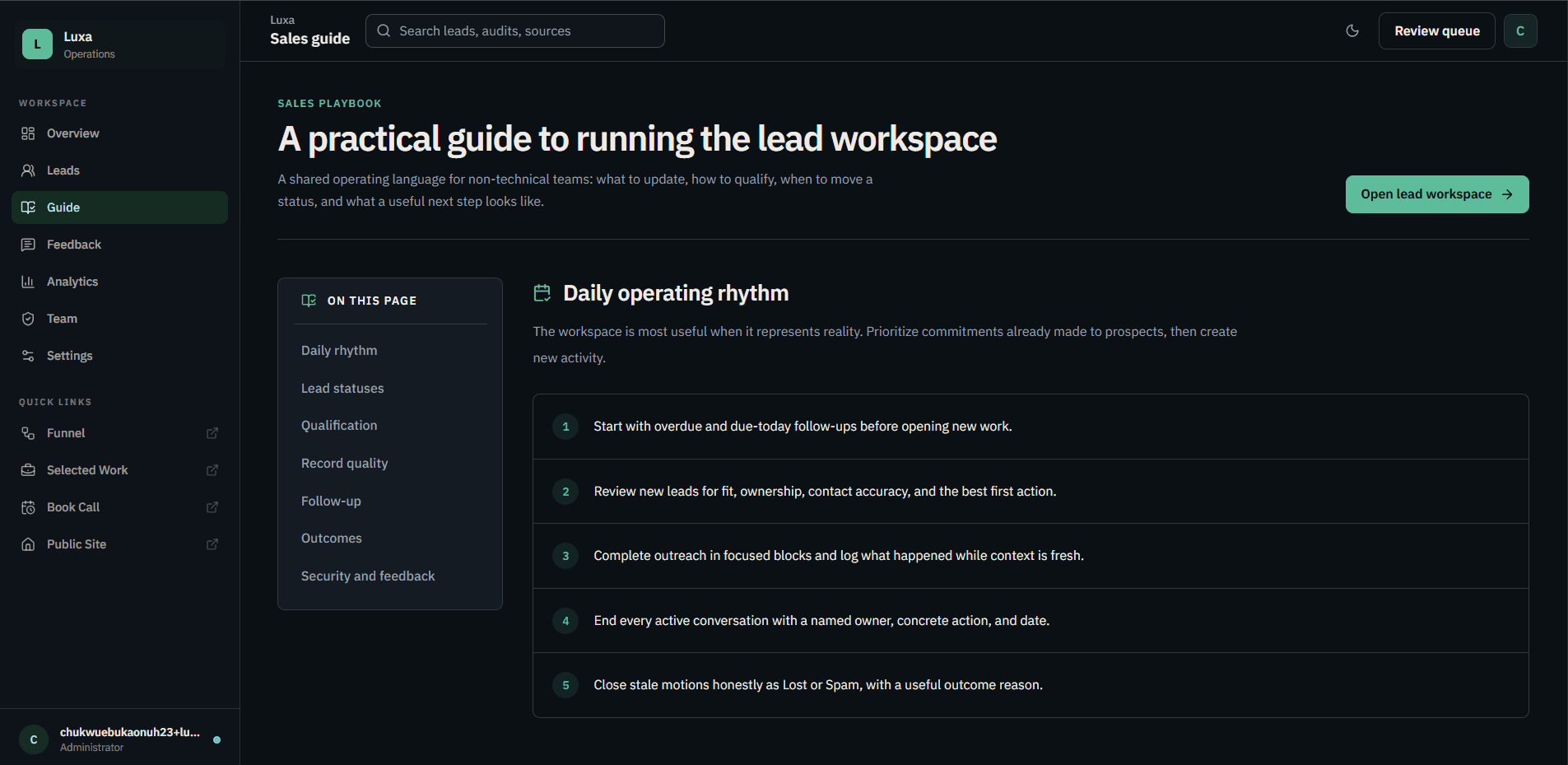Jump to Security and feedback section

pyautogui.click(x=368, y=576)
